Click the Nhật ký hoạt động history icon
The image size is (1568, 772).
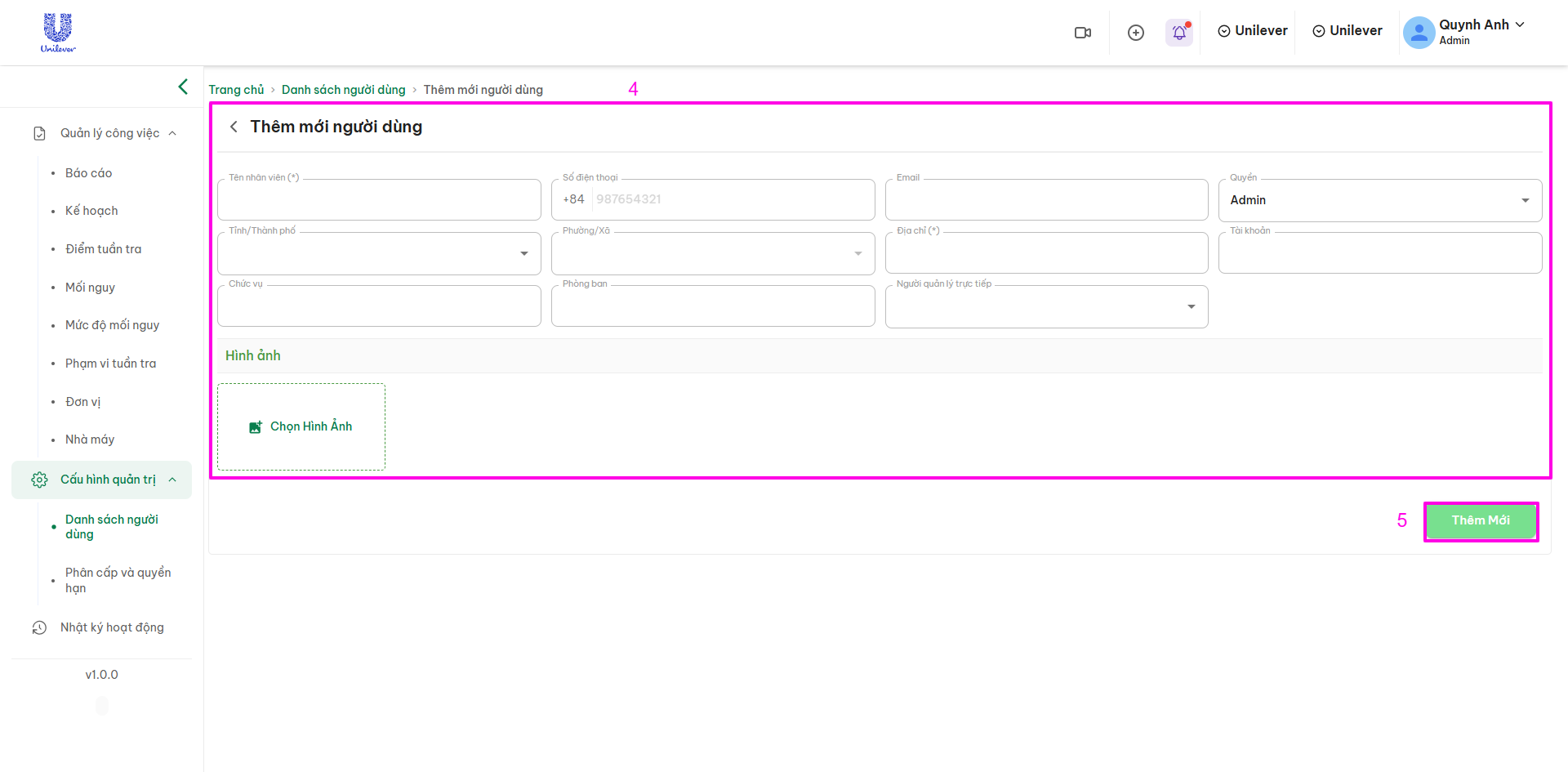coord(39,627)
